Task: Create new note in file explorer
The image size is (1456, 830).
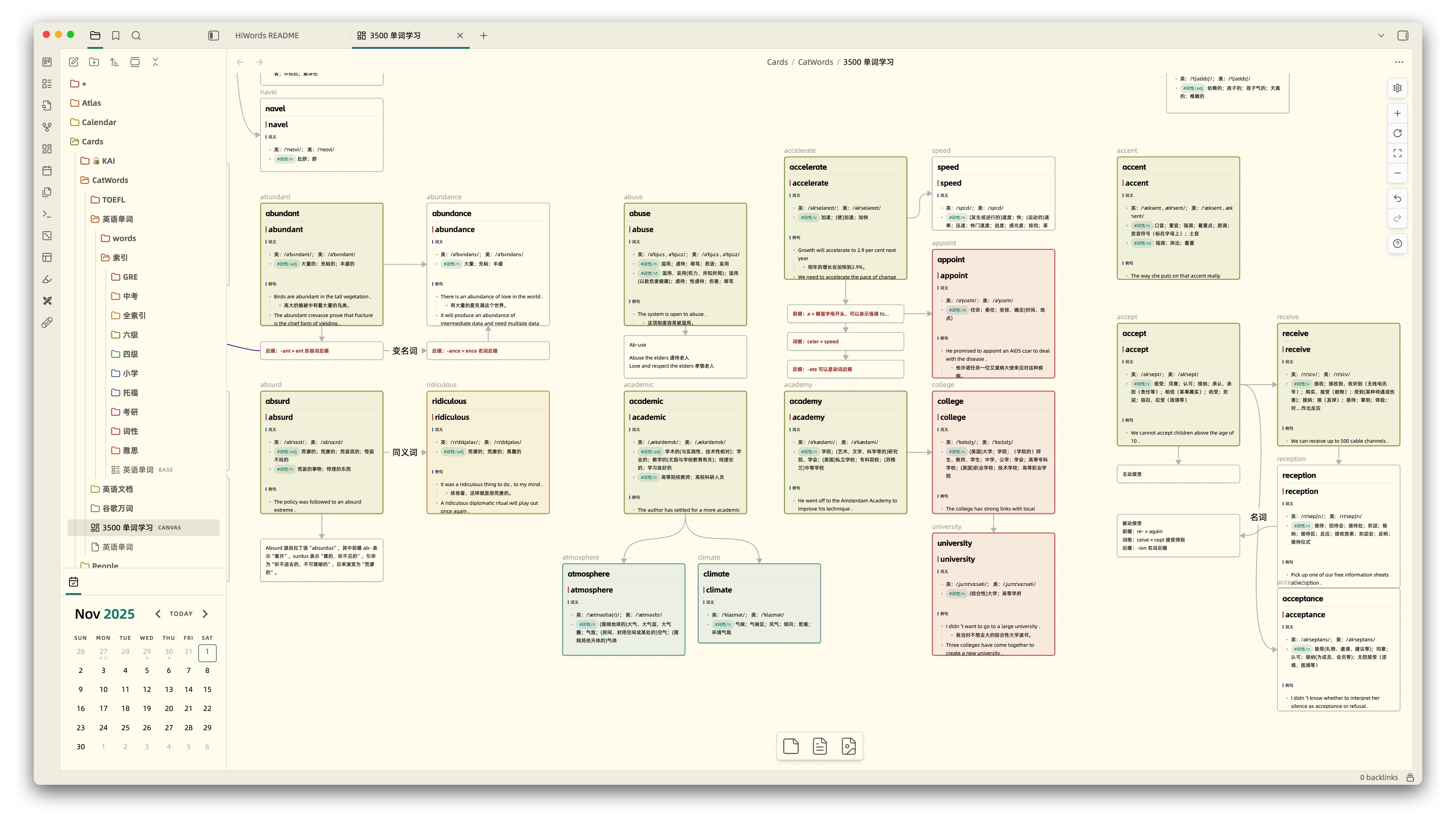Action: (x=74, y=62)
